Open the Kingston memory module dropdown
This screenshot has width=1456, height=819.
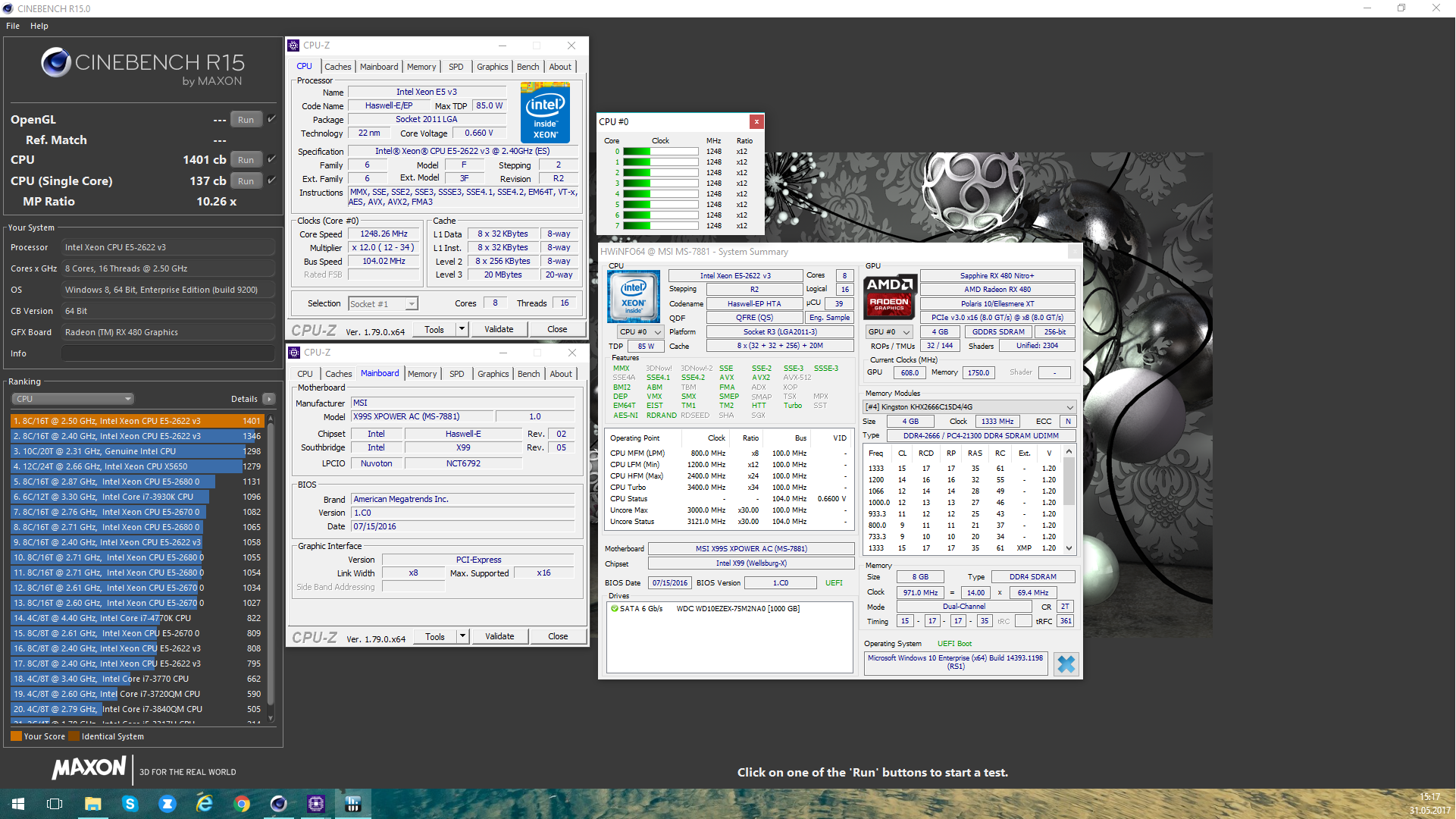(x=969, y=406)
